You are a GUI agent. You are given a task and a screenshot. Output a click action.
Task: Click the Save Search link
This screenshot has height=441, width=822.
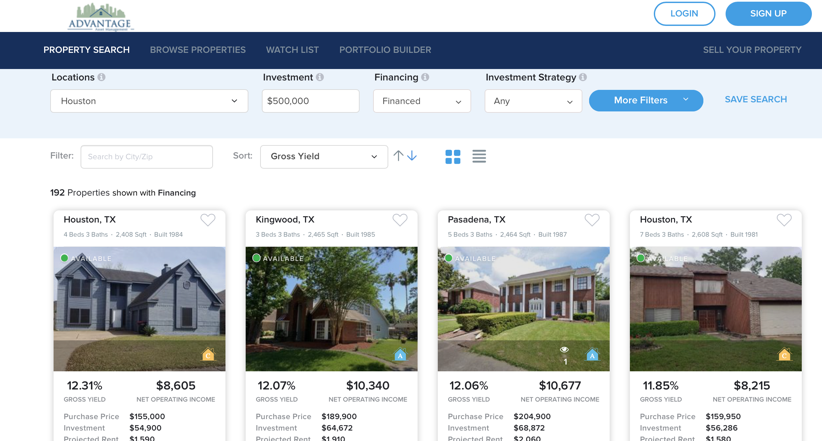[756, 99]
